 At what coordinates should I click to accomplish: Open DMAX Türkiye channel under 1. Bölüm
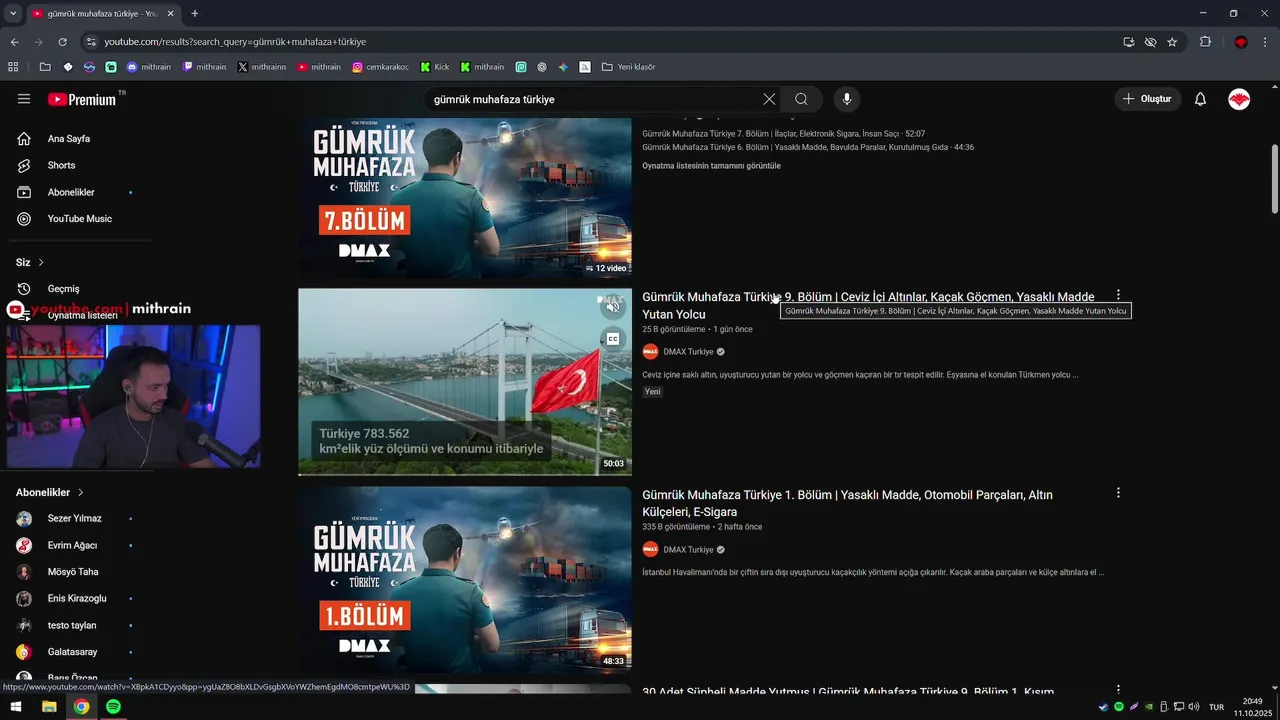688,550
